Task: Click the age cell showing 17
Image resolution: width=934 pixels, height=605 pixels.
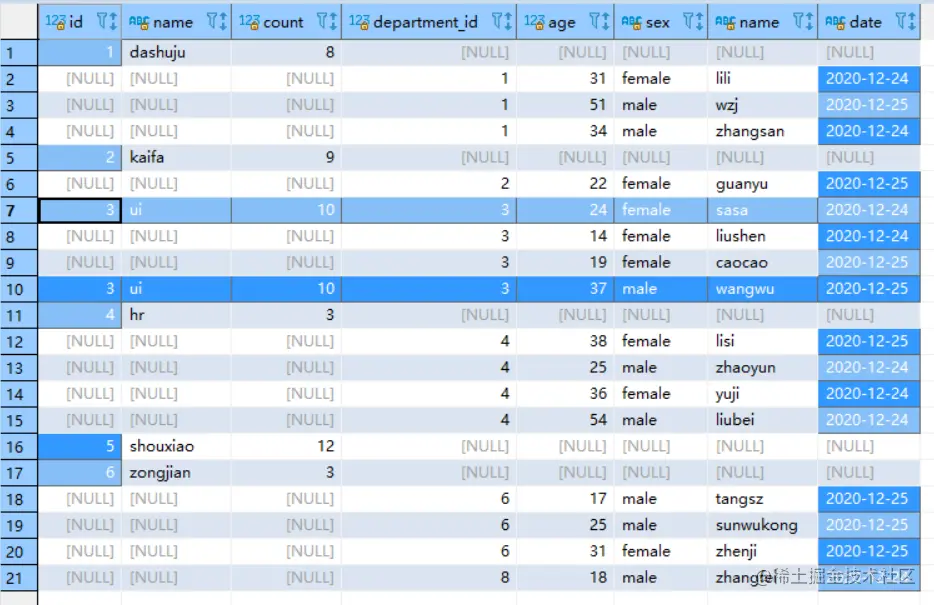Action: (x=565, y=498)
